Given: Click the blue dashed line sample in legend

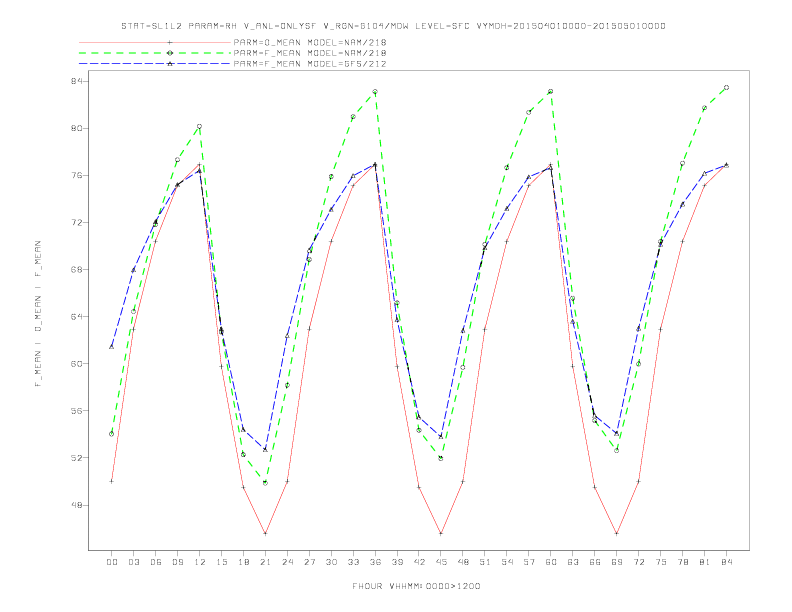Looking at the screenshot, I should pyautogui.click(x=155, y=64).
